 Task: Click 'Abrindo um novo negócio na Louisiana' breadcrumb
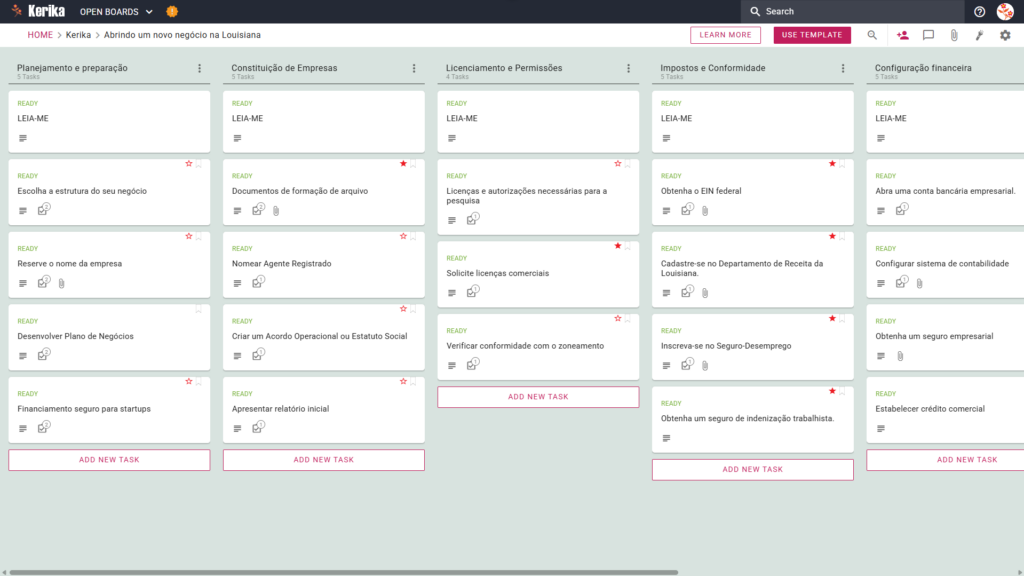(x=182, y=35)
